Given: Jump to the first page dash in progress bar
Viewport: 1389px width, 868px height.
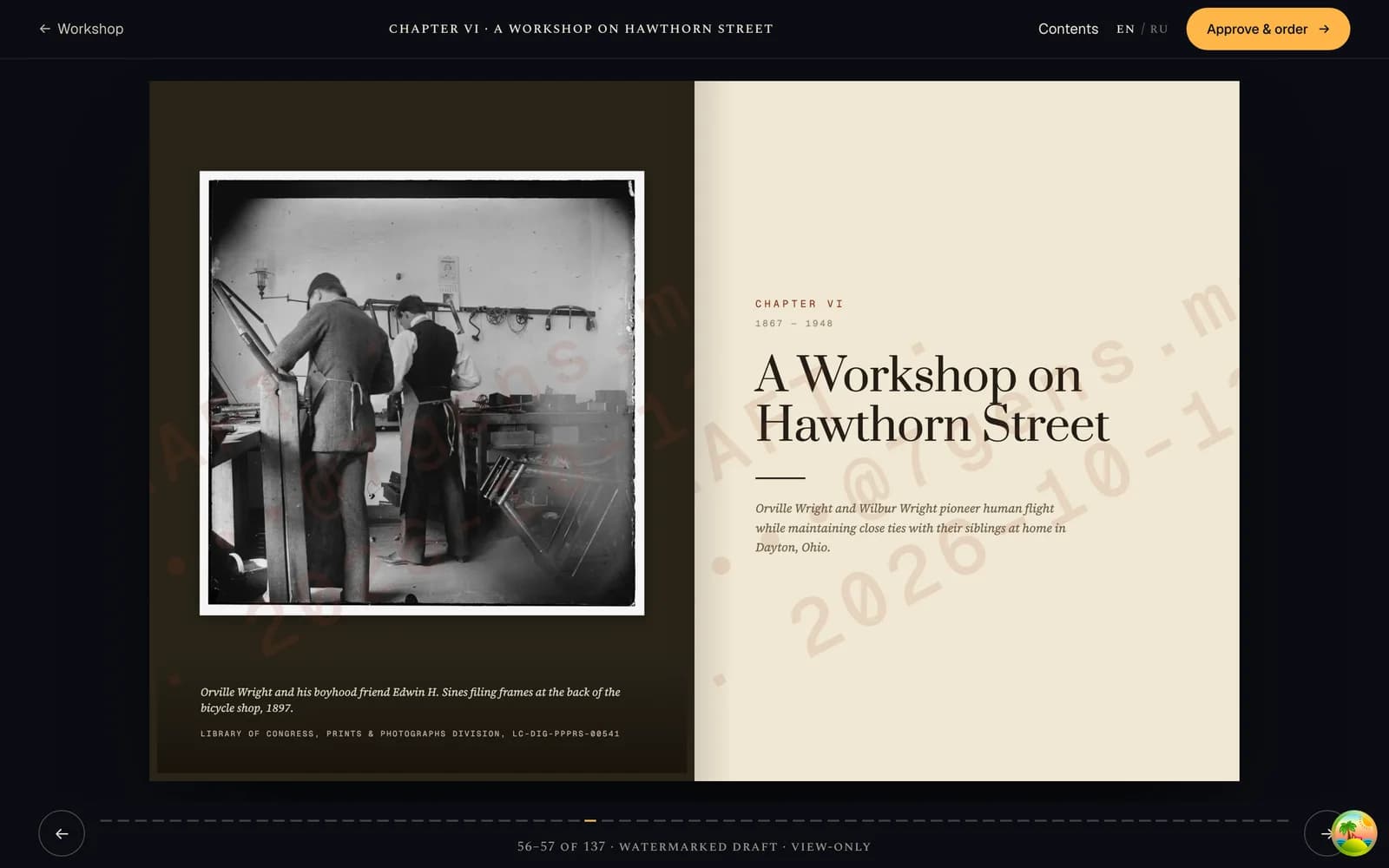Looking at the screenshot, I should click(x=106, y=820).
